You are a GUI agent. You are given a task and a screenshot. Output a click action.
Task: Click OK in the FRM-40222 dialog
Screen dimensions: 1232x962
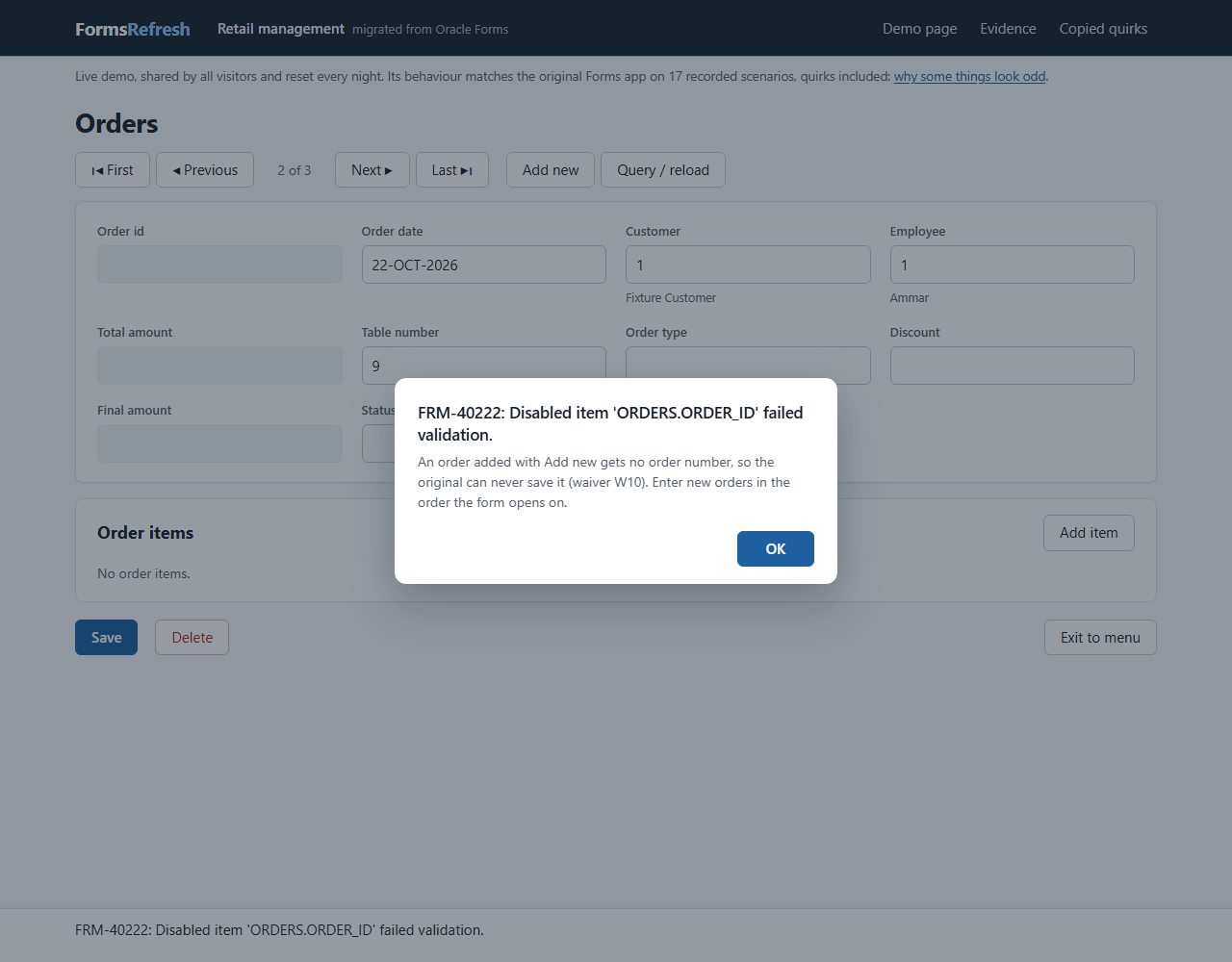(776, 548)
